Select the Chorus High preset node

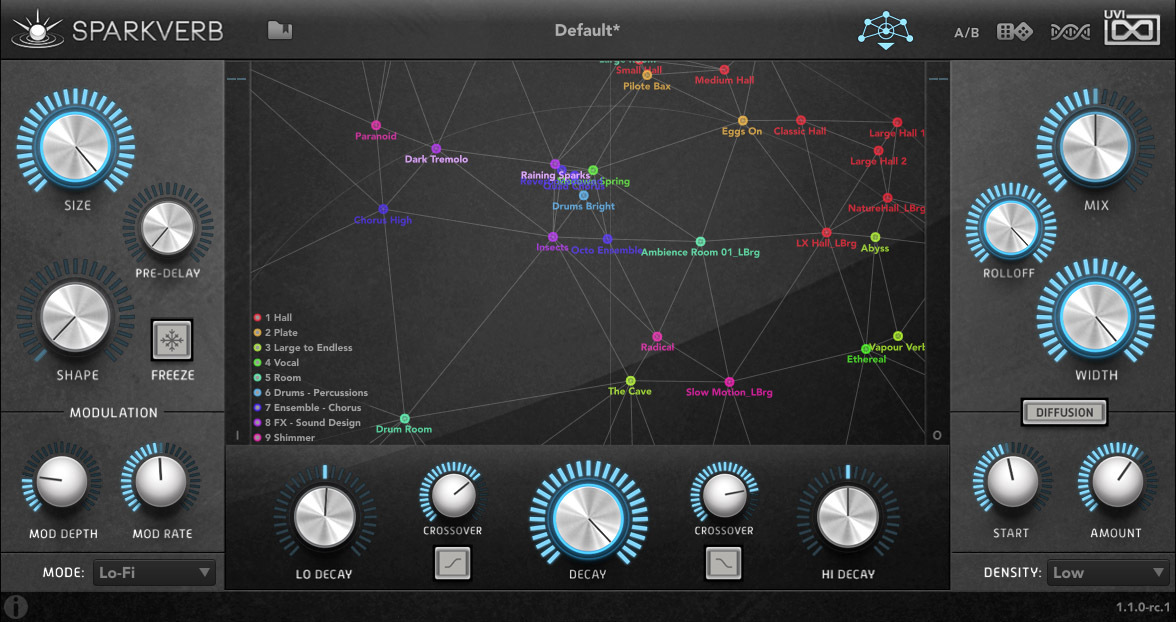point(383,209)
